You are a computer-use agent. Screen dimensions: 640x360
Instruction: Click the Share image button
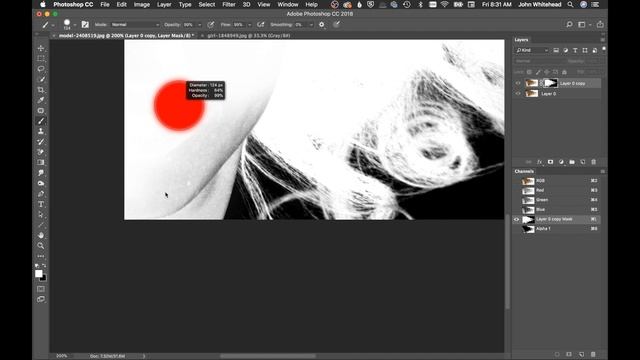coord(600,24)
